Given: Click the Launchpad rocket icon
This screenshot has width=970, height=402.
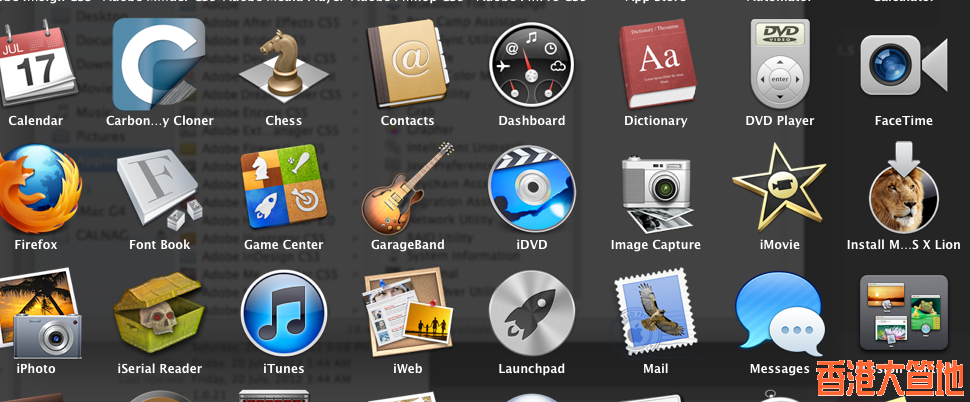Looking at the screenshot, I should (x=532, y=314).
